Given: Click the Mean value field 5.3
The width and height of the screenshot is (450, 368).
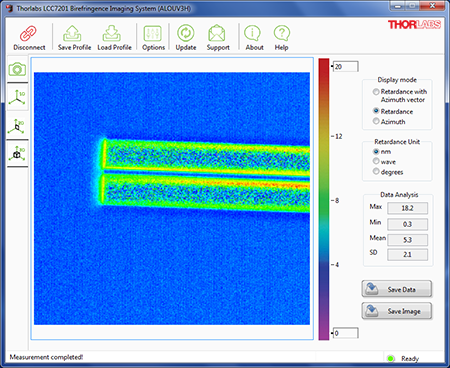Looking at the screenshot, I should click(407, 240).
